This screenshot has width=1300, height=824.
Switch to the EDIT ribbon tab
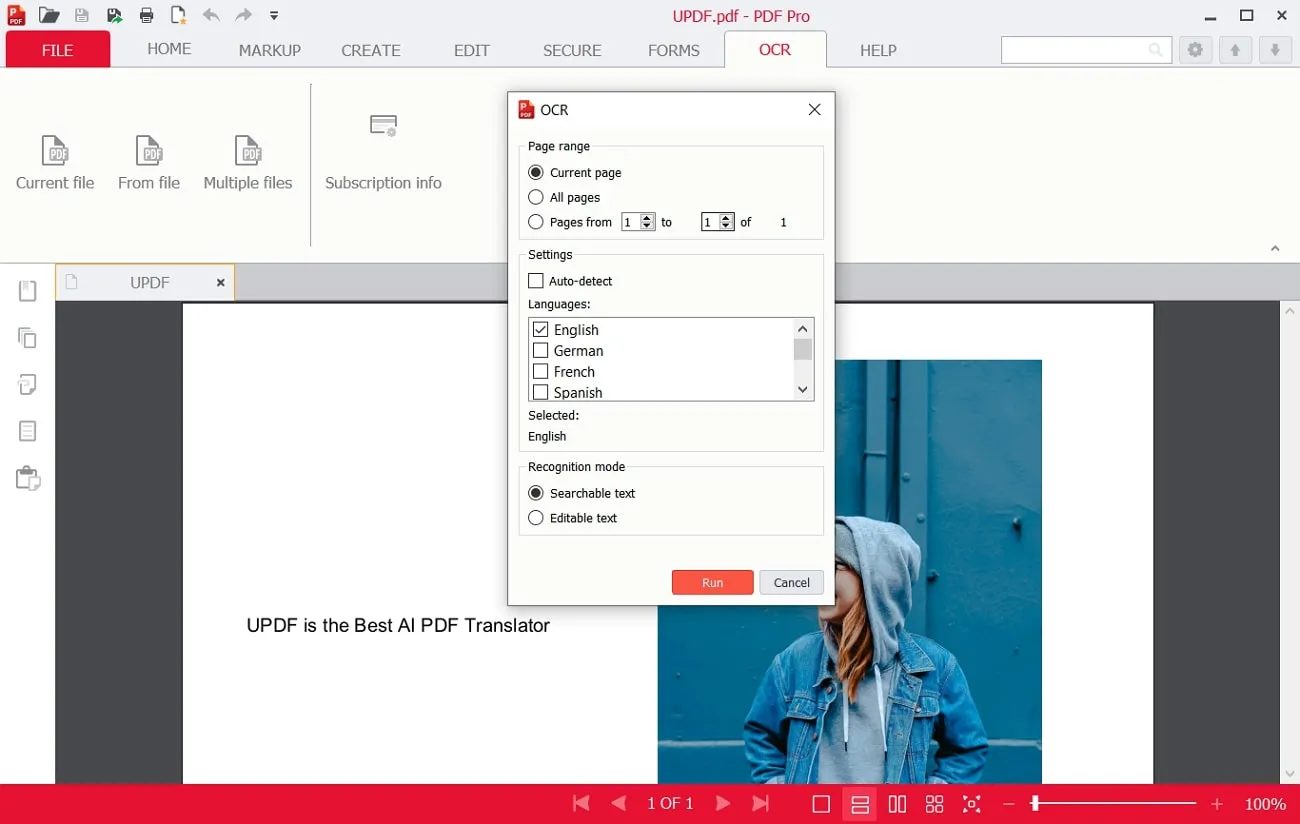coord(472,50)
